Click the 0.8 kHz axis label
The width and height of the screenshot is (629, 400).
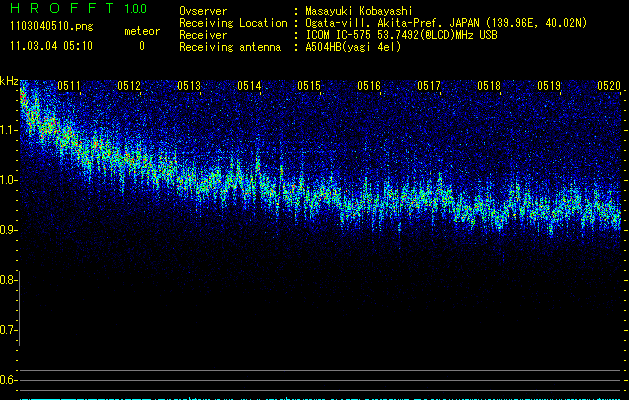point(8,280)
